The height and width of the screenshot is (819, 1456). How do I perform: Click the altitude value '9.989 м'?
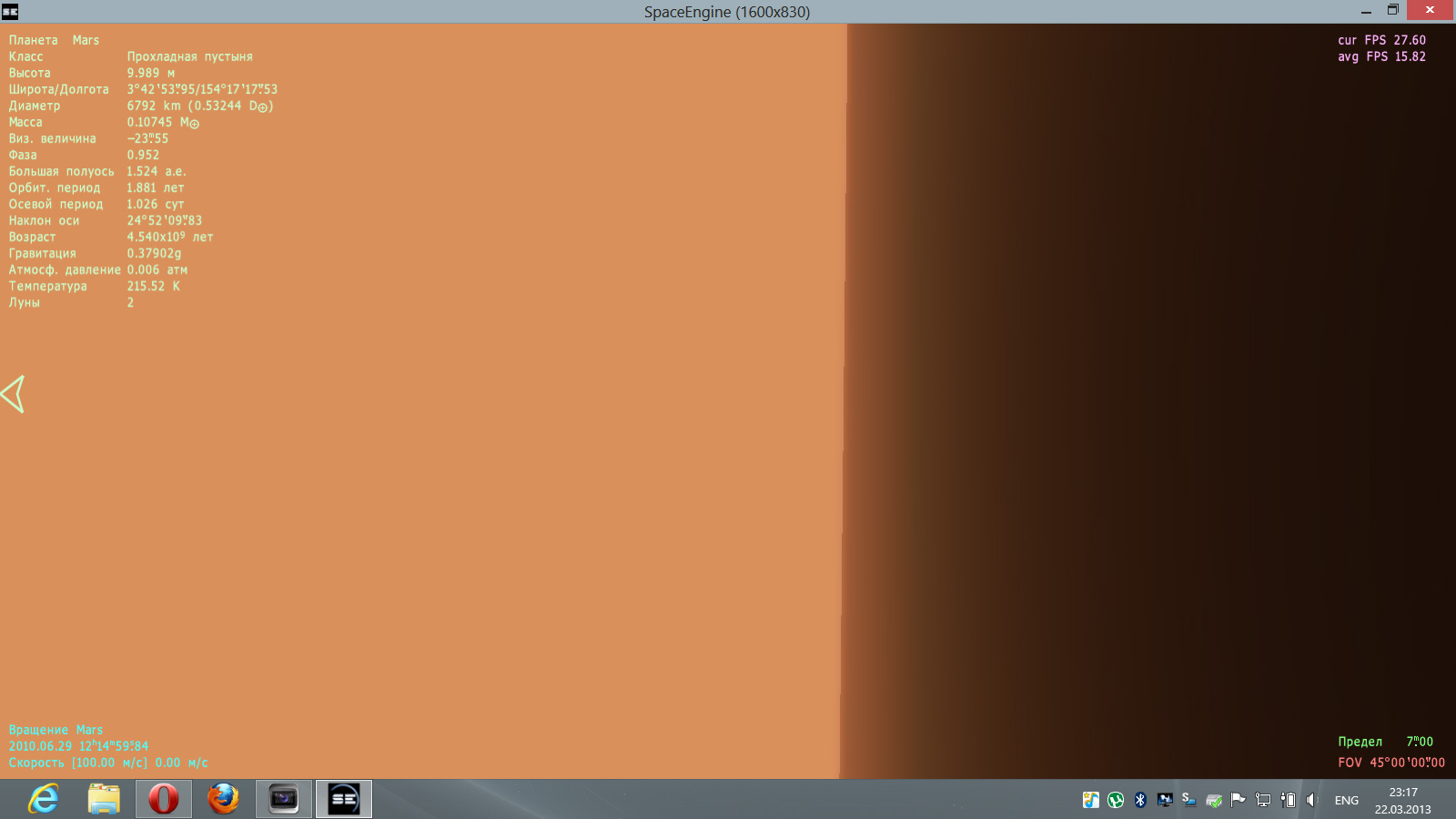pyautogui.click(x=151, y=73)
